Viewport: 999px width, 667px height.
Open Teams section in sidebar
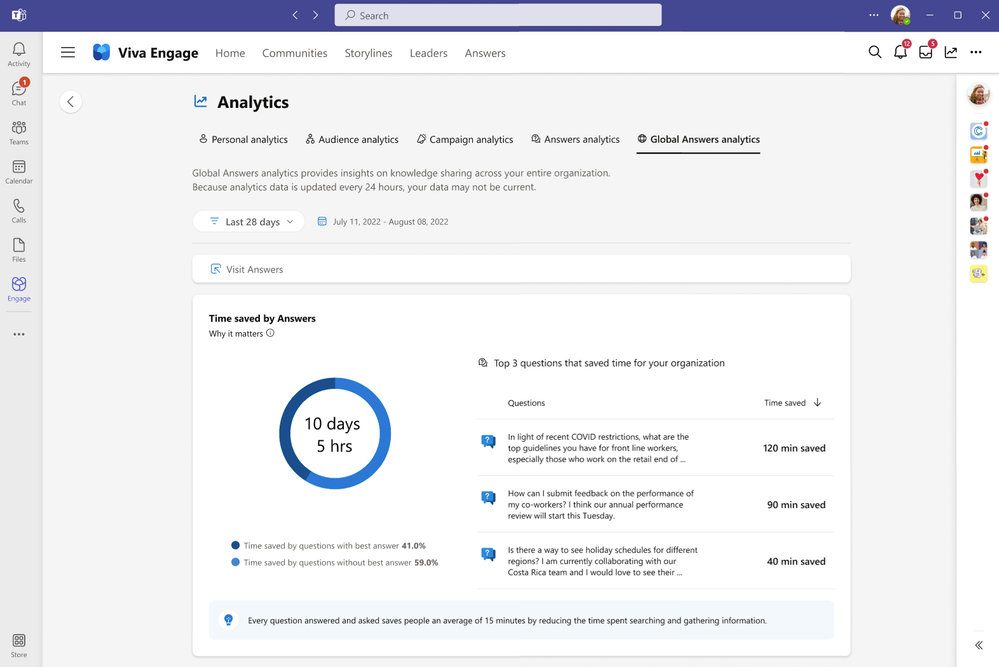18,133
